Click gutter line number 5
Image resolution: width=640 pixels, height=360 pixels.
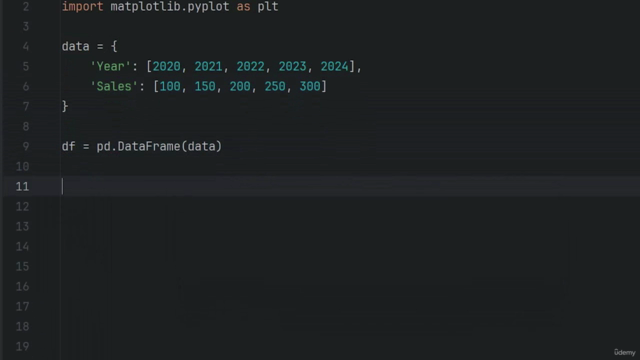(26, 67)
